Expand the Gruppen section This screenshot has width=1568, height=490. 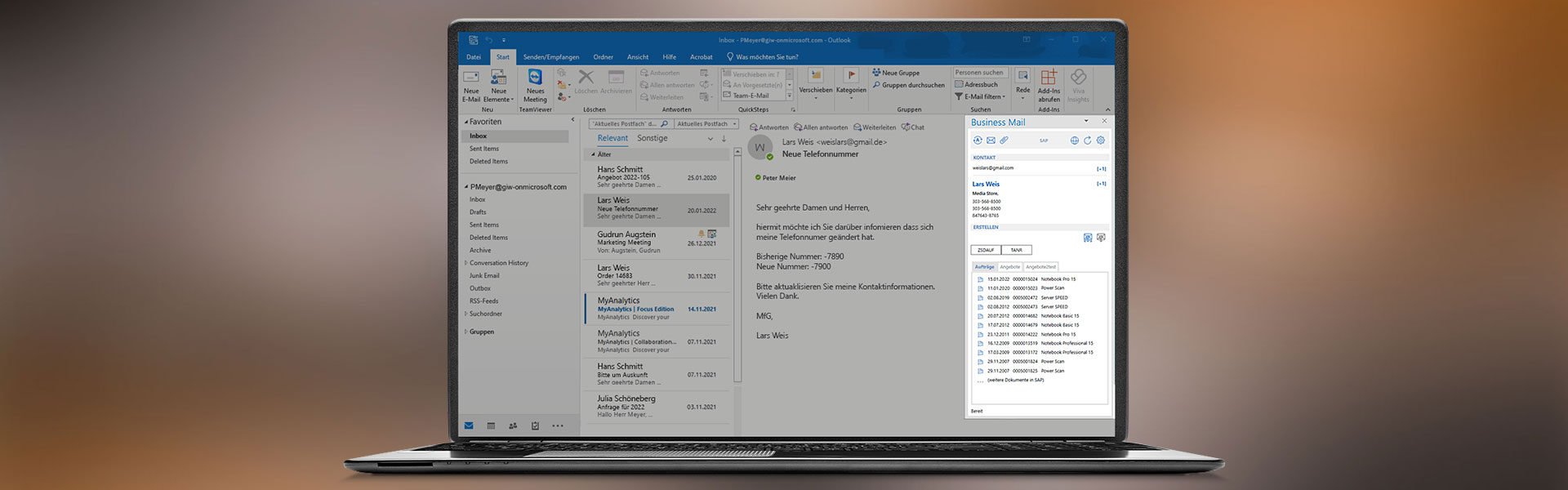(x=465, y=332)
